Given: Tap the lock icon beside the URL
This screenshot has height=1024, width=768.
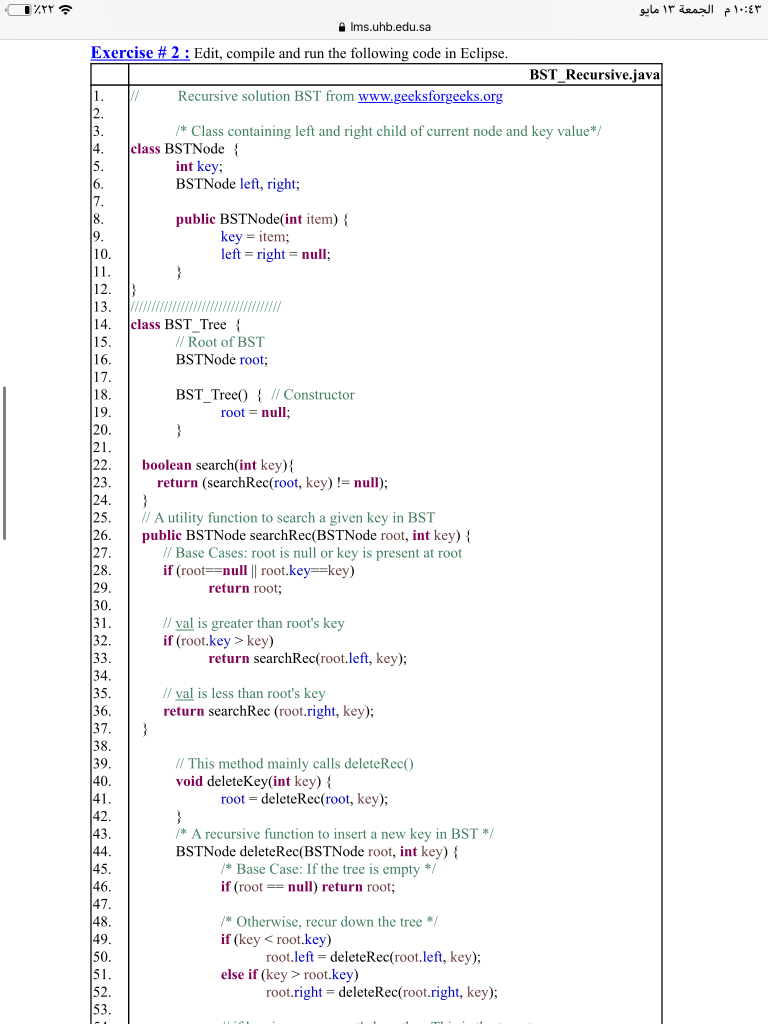Looking at the screenshot, I should pyautogui.click(x=342, y=27).
